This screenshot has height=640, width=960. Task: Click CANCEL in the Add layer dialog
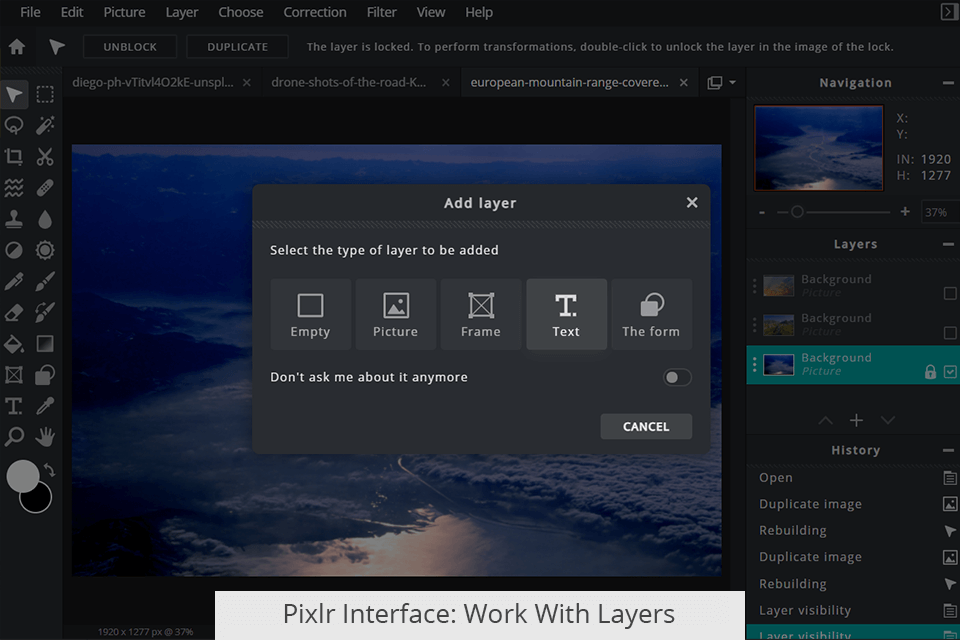646,426
